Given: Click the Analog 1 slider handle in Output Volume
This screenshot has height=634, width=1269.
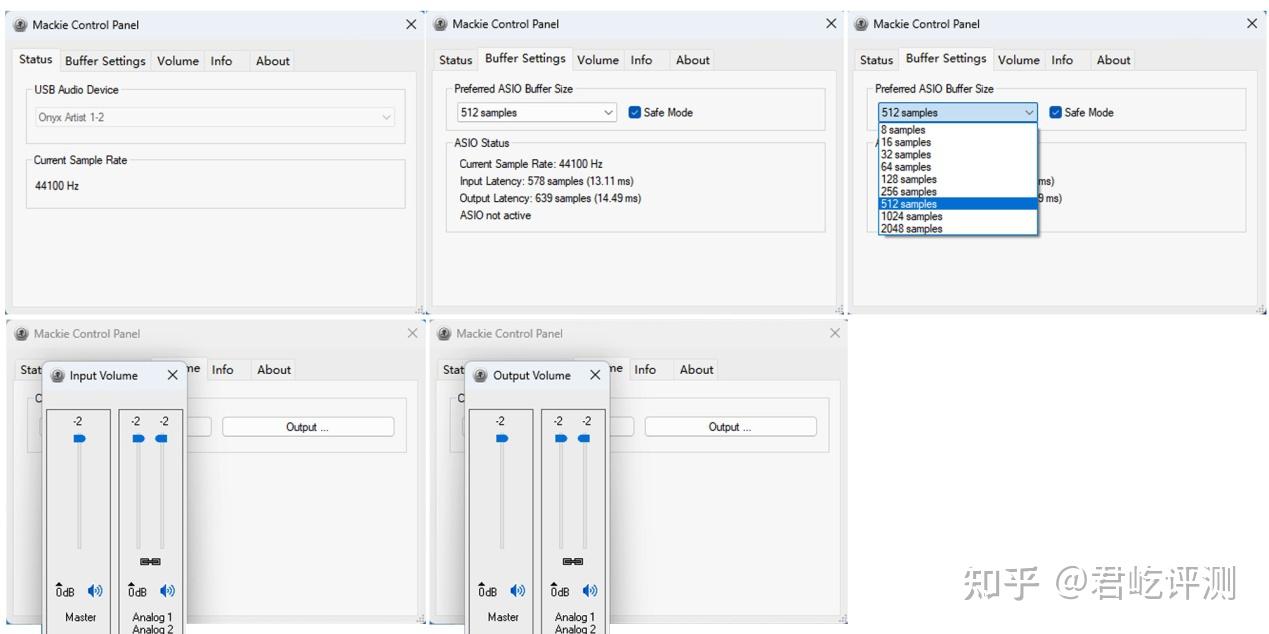Looking at the screenshot, I should pos(561,438).
